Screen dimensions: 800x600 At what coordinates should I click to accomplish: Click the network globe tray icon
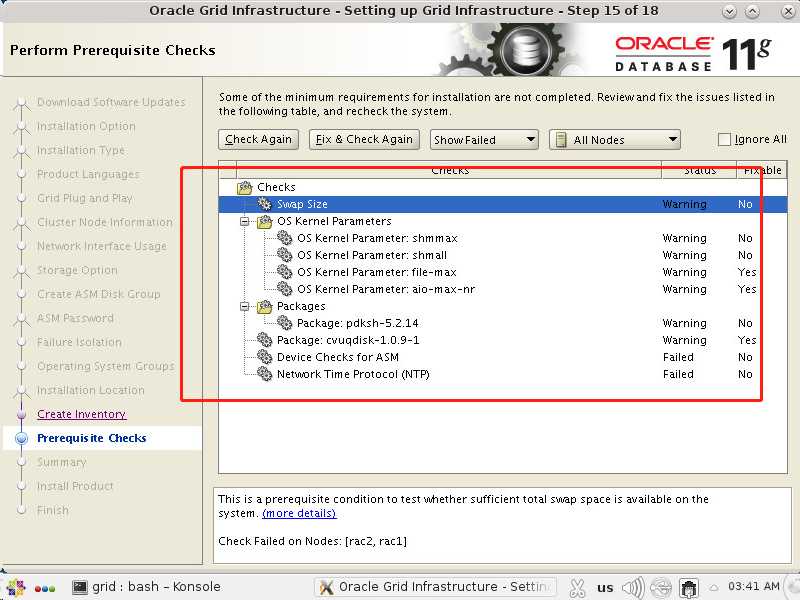(x=661, y=588)
